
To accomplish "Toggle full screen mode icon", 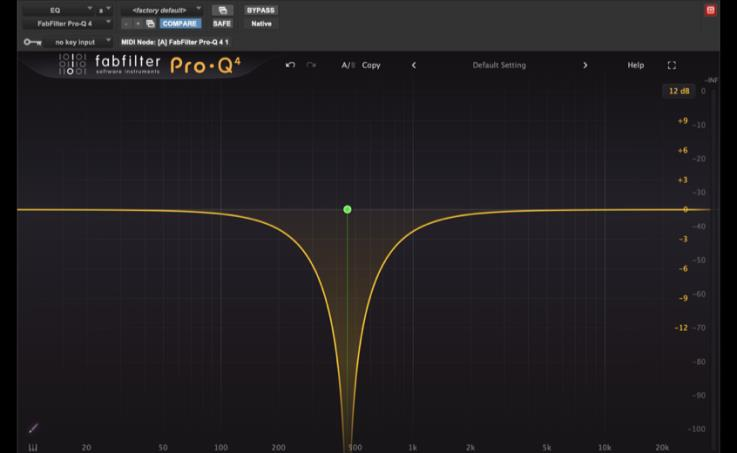I will pyautogui.click(x=672, y=65).
